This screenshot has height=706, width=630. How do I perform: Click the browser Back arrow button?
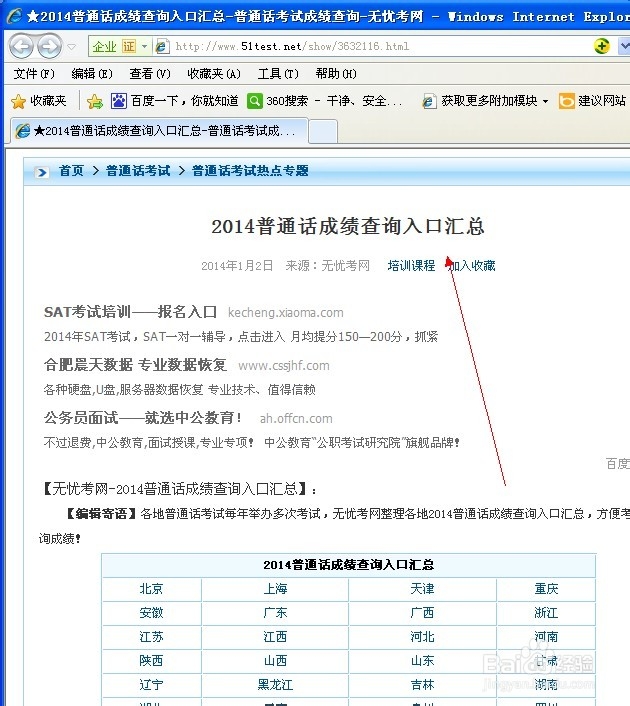[21, 46]
